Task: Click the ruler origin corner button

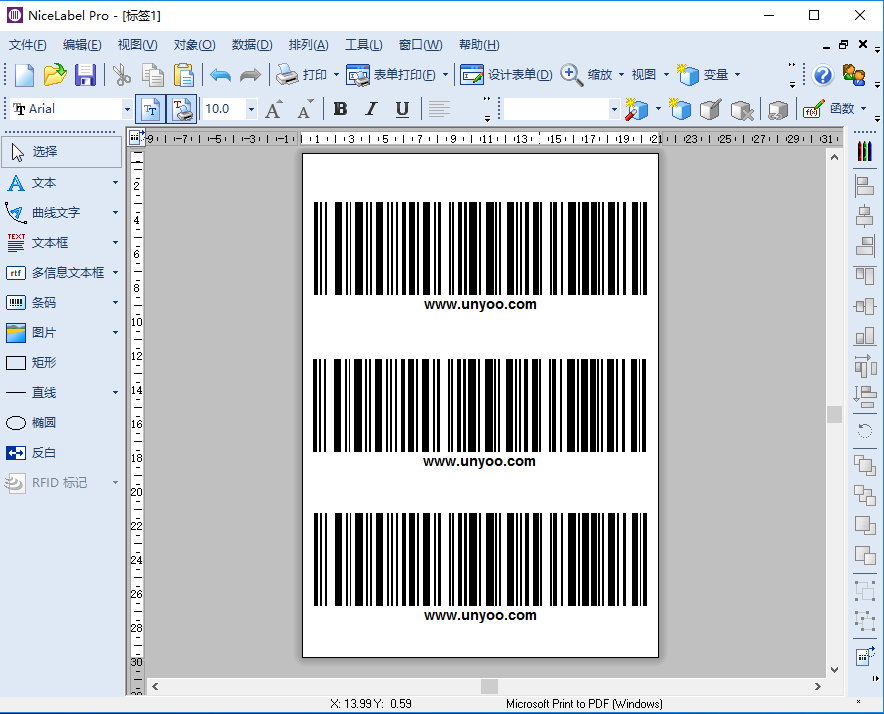Action: click(135, 137)
